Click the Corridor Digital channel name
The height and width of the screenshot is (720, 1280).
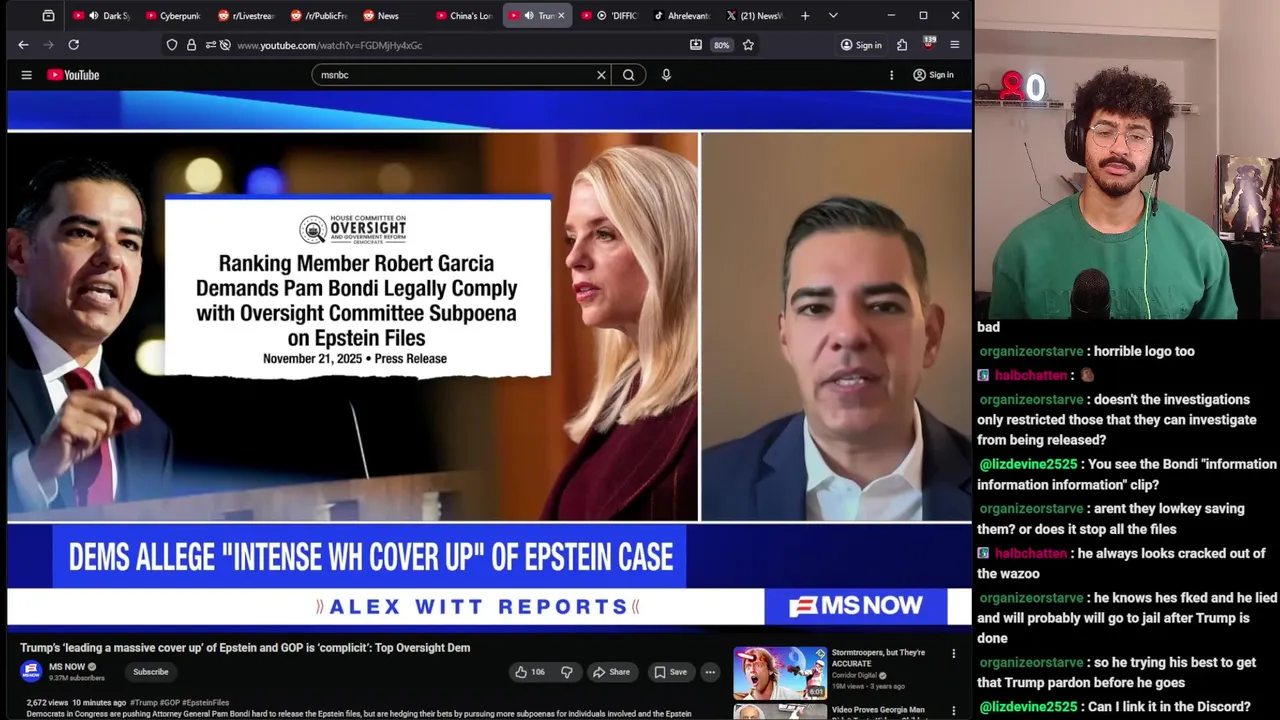854,675
